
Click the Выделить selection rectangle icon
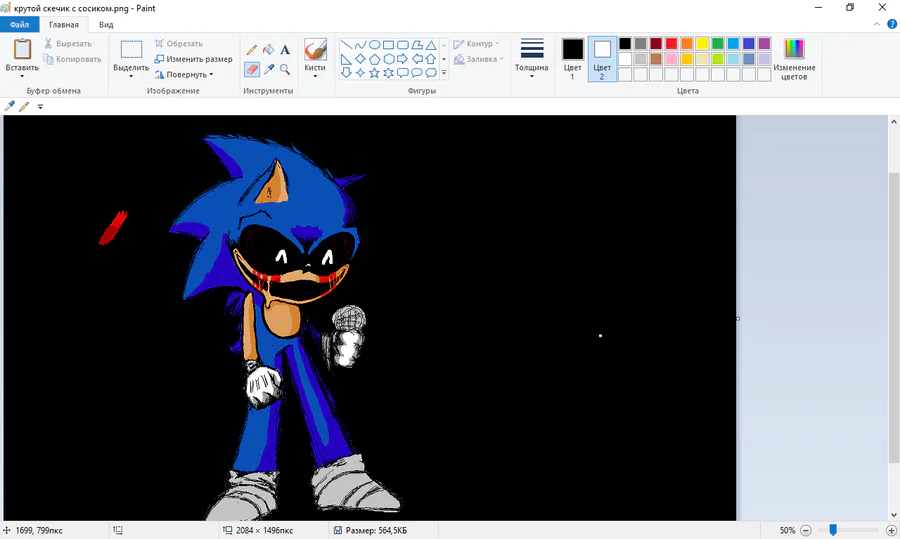coord(131,49)
